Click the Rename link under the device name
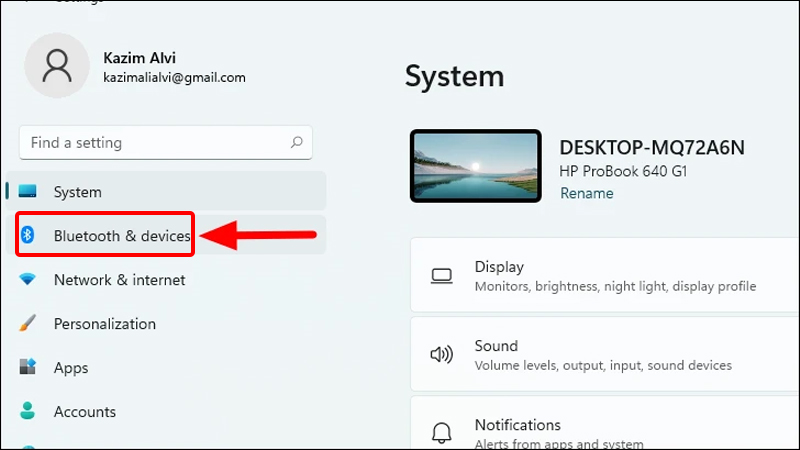The height and width of the screenshot is (450, 800). click(586, 193)
